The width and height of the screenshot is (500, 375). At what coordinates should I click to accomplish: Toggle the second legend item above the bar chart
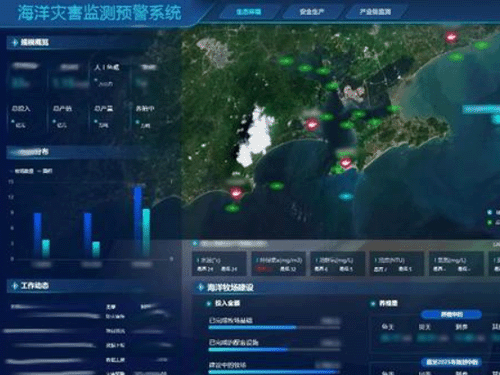point(45,171)
